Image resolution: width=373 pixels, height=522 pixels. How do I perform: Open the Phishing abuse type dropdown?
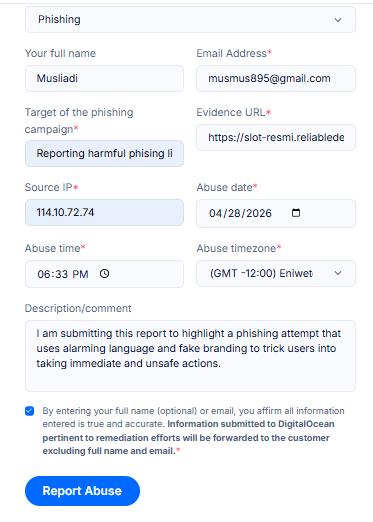coord(190,20)
